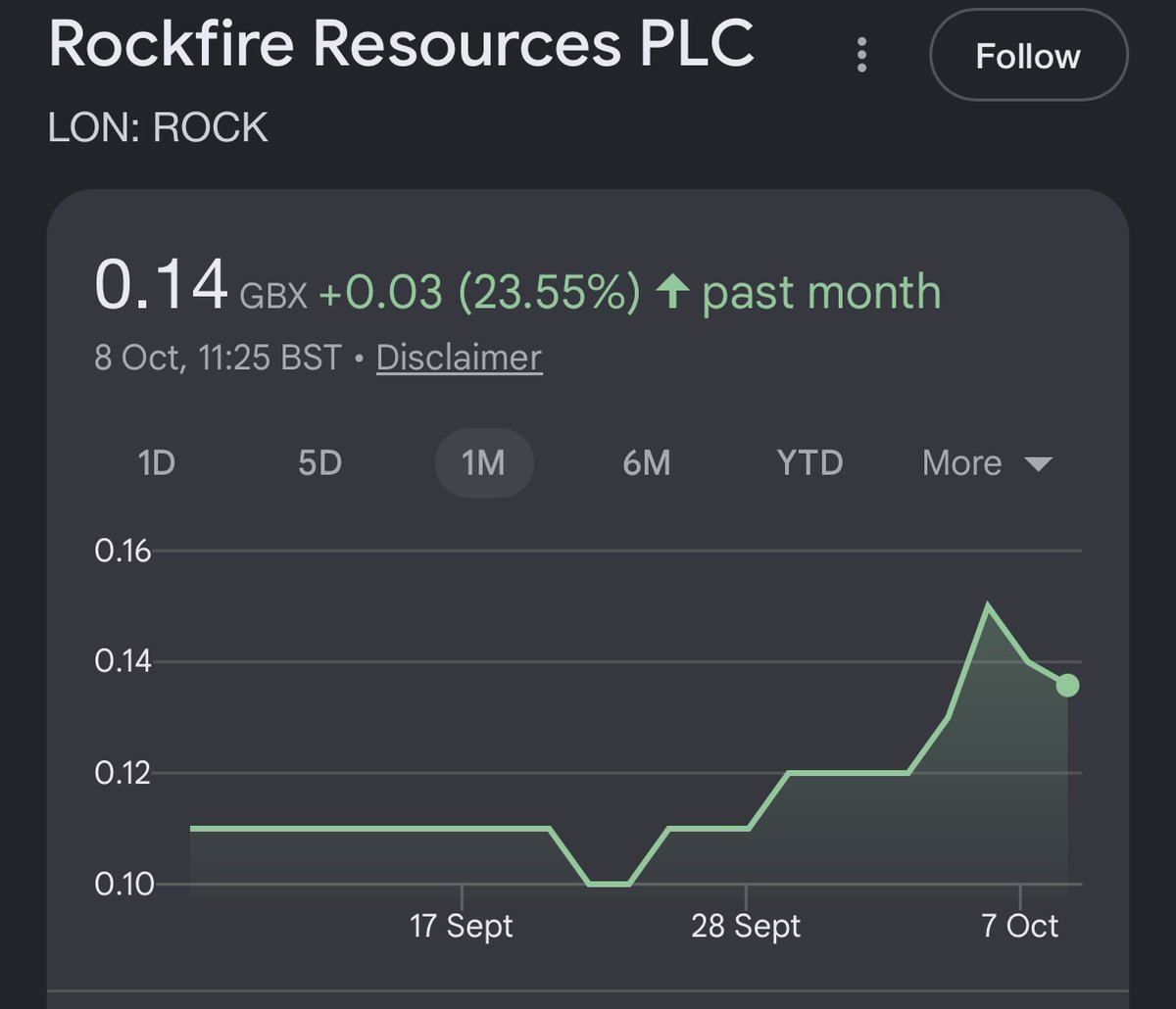1176x1009 pixels.
Task: Click the GBX currency label
Action: [x=271, y=295]
